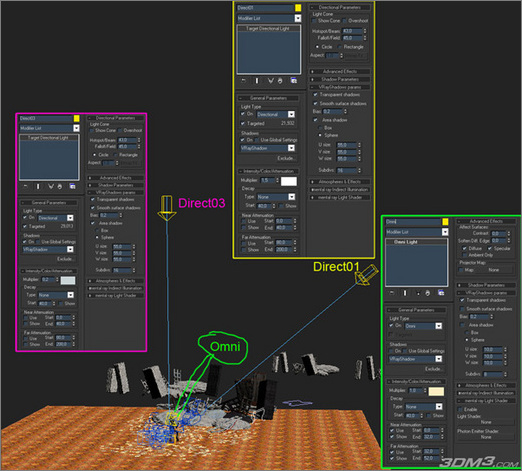The width and height of the screenshot is (522, 471).
Task: Click Make Unique icon in Direct03 panel
Action: (x=50, y=186)
